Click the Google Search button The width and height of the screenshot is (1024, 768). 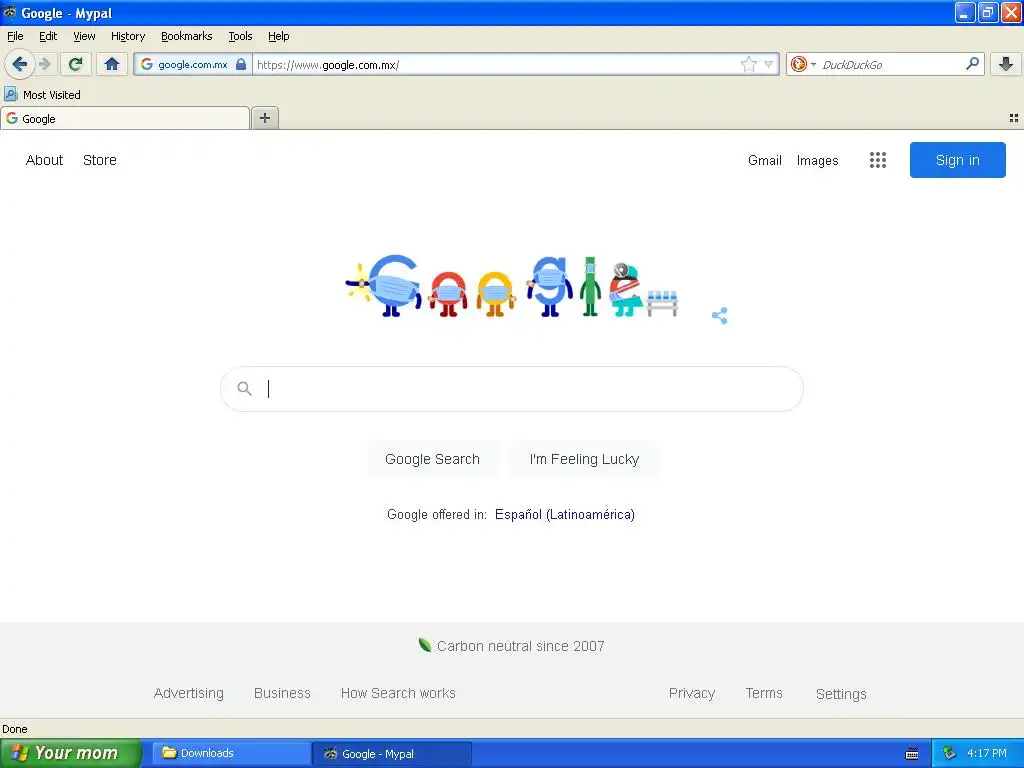[x=432, y=459]
